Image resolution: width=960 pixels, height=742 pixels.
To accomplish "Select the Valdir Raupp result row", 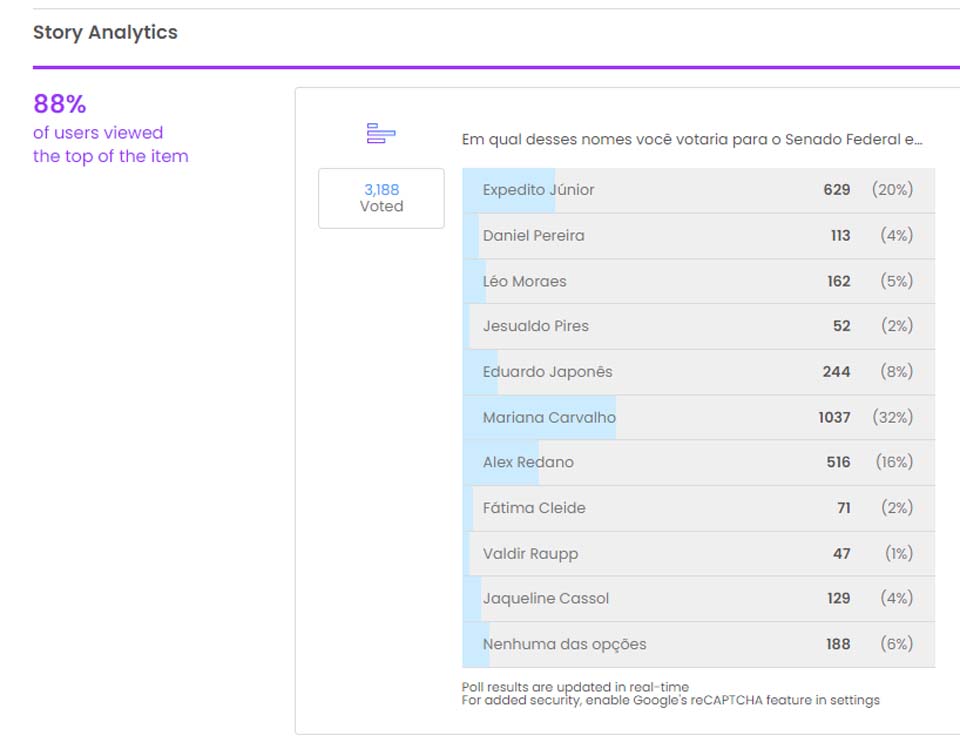I will pos(698,553).
